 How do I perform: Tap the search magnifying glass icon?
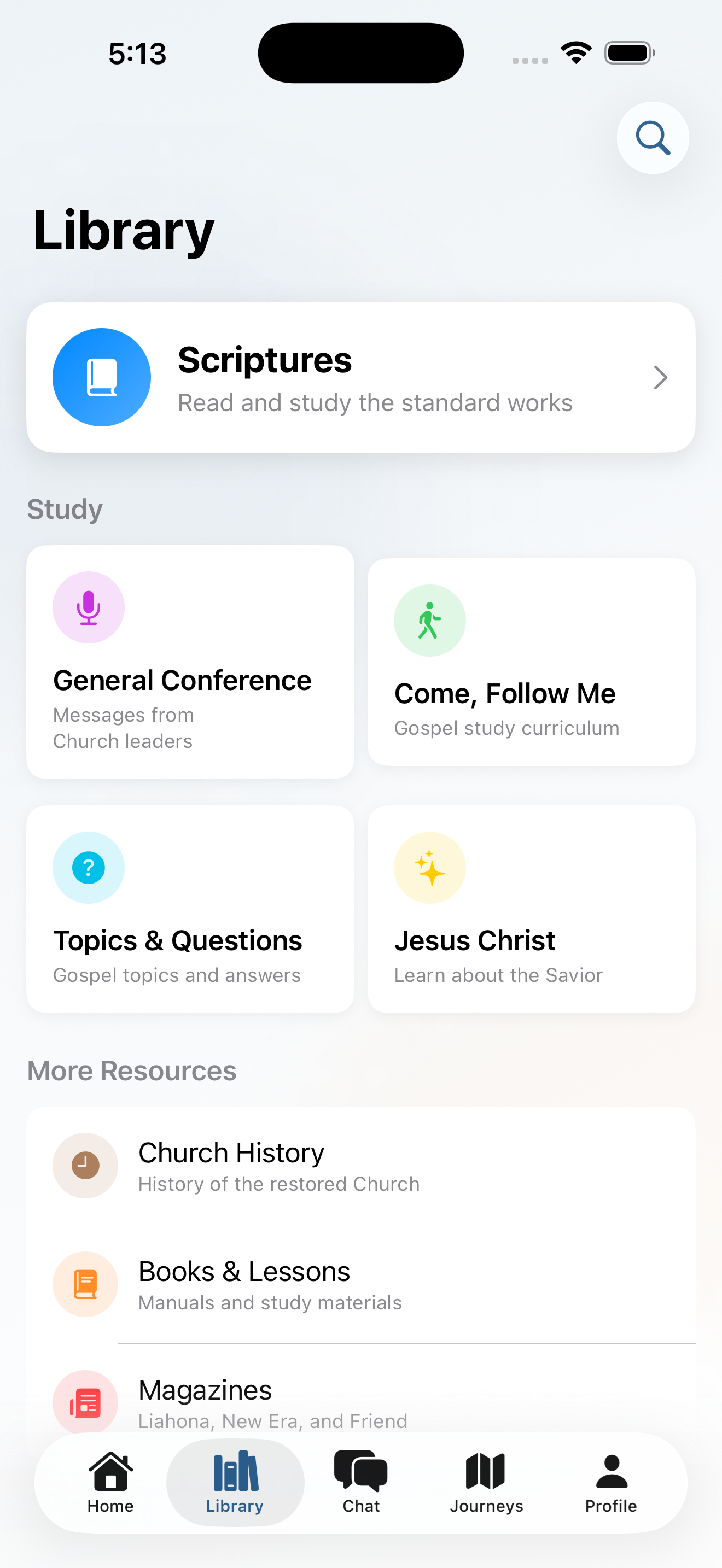pyautogui.click(x=653, y=138)
